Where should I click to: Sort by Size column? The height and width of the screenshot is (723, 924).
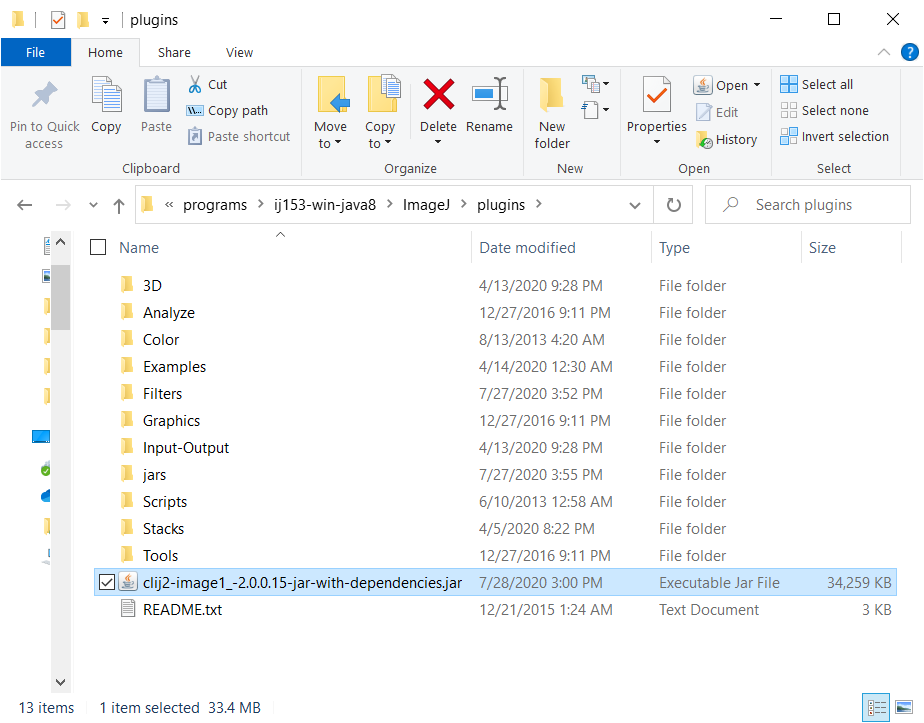point(822,247)
